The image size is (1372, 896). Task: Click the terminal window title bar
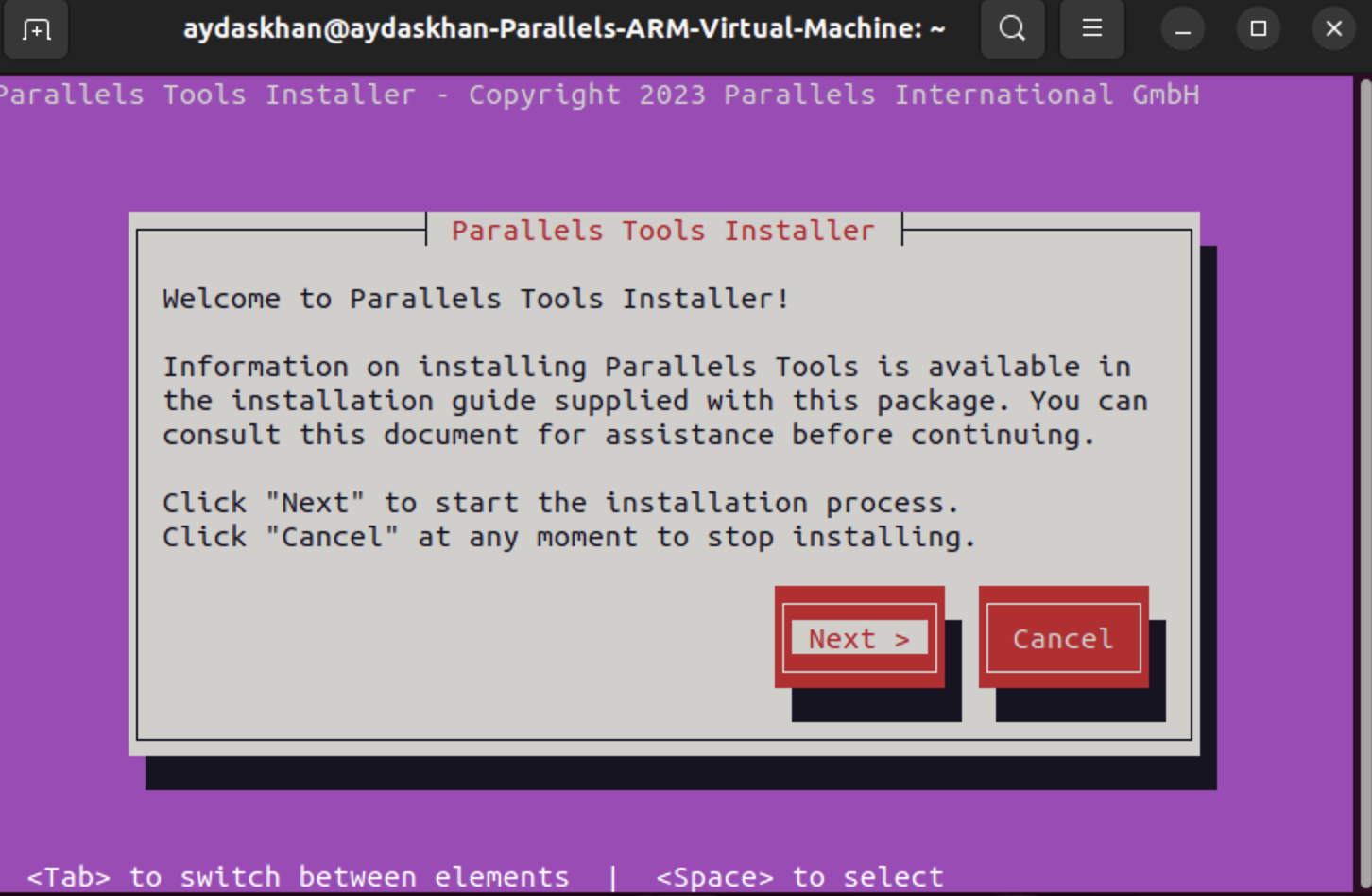click(564, 28)
